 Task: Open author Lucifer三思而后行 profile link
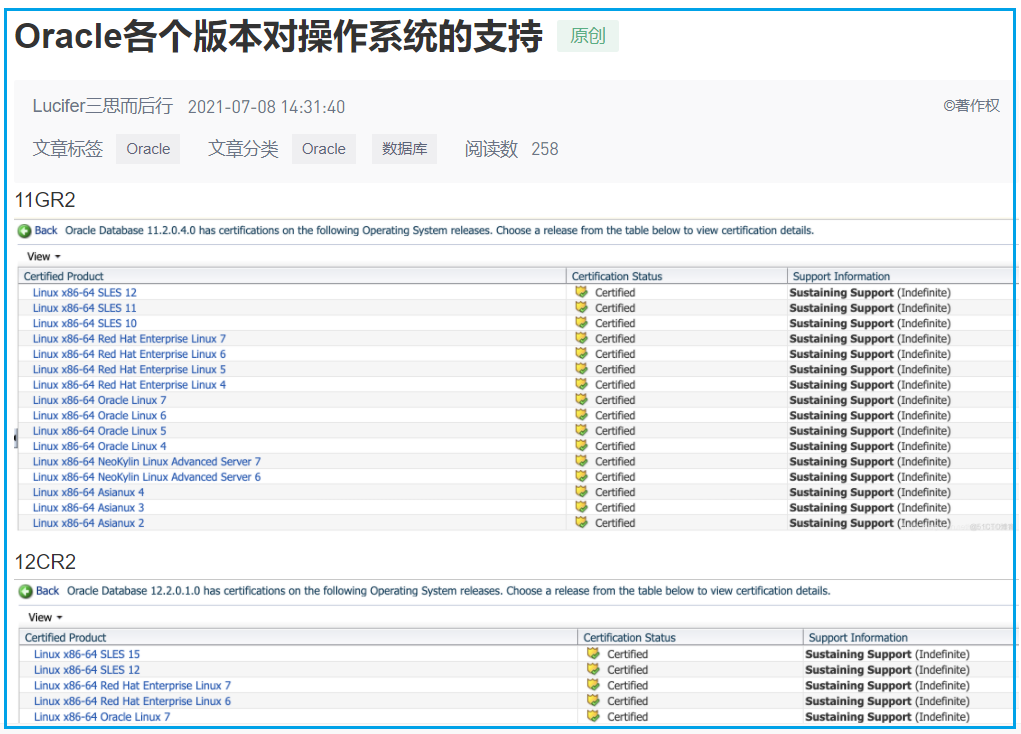point(103,106)
